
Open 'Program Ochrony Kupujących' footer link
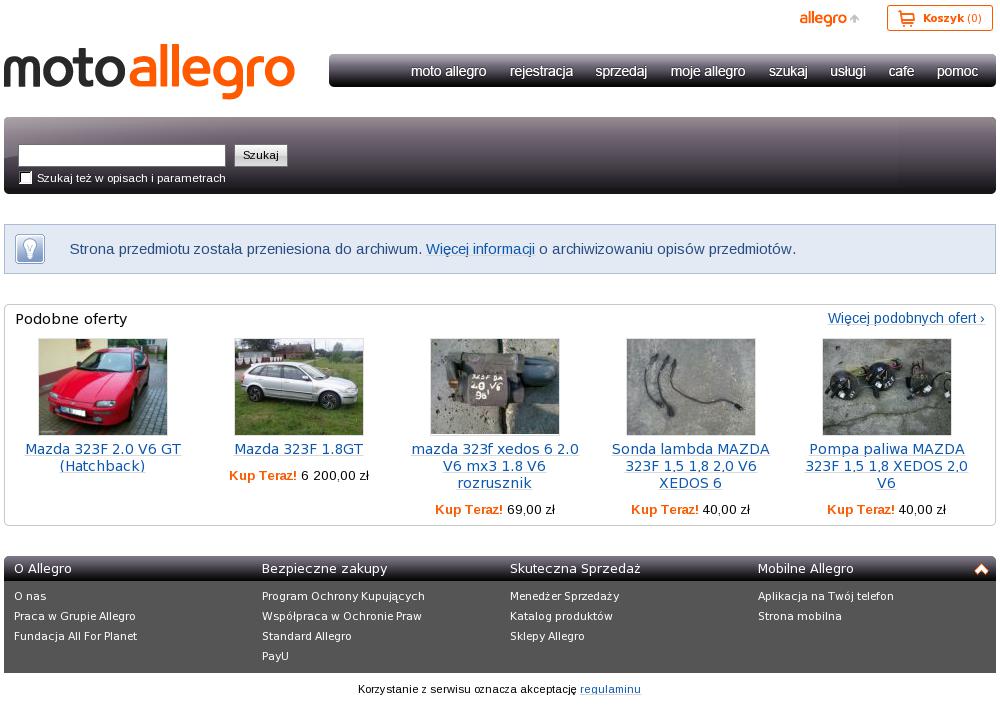[343, 596]
